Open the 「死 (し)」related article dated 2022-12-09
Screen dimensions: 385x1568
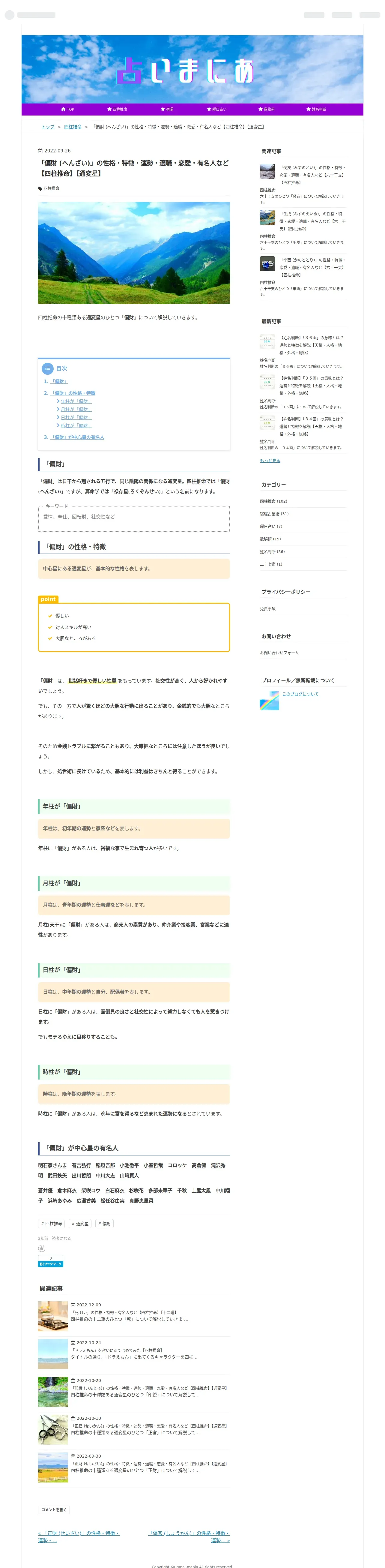125,1312
